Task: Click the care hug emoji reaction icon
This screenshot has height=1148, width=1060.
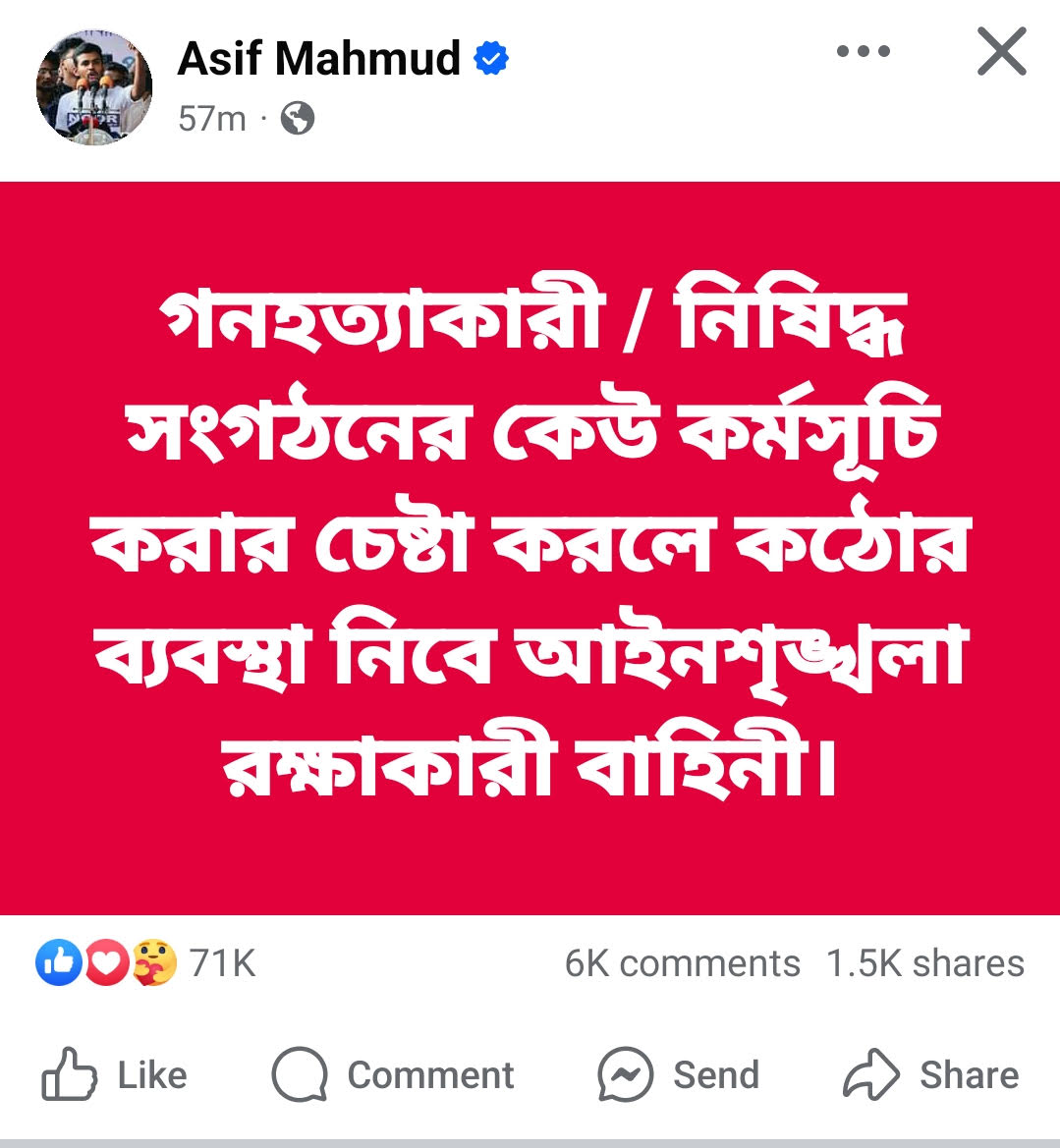Action: pyautogui.click(x=154, y=962)
